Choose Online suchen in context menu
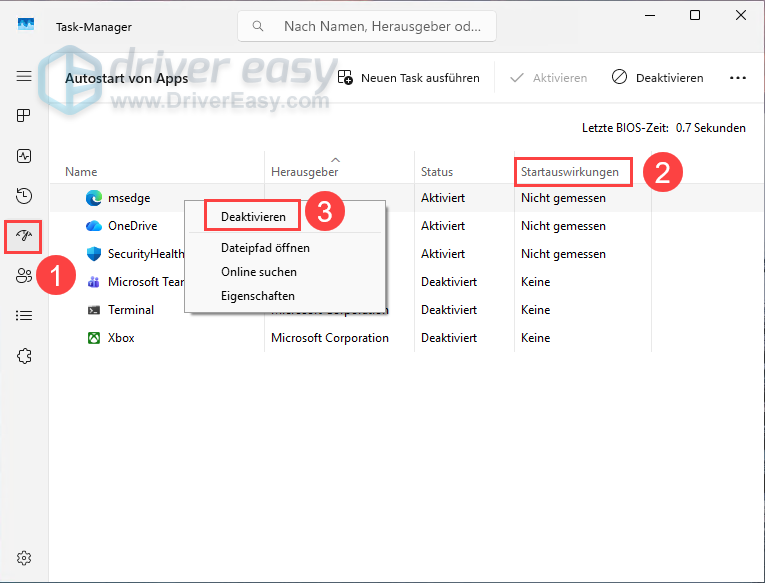765x583 pixels. (259, 272)
